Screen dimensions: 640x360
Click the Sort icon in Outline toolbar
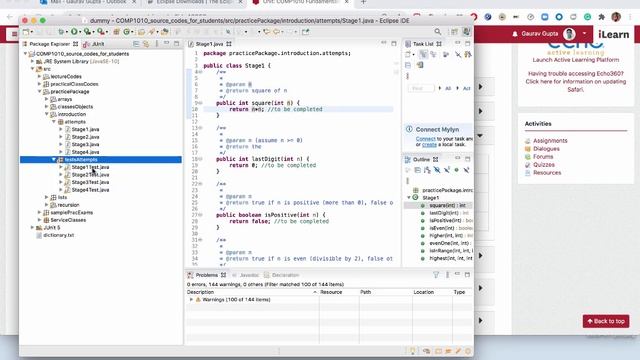click(x=427, y=170)
